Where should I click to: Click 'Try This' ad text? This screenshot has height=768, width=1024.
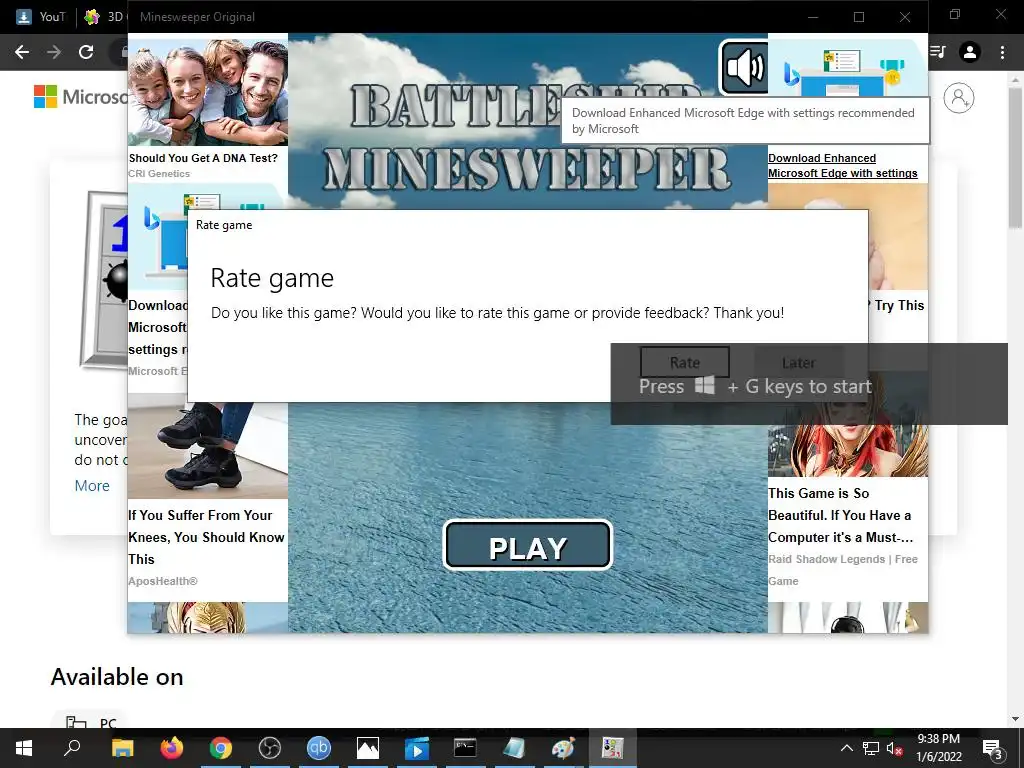coord(899,305)
